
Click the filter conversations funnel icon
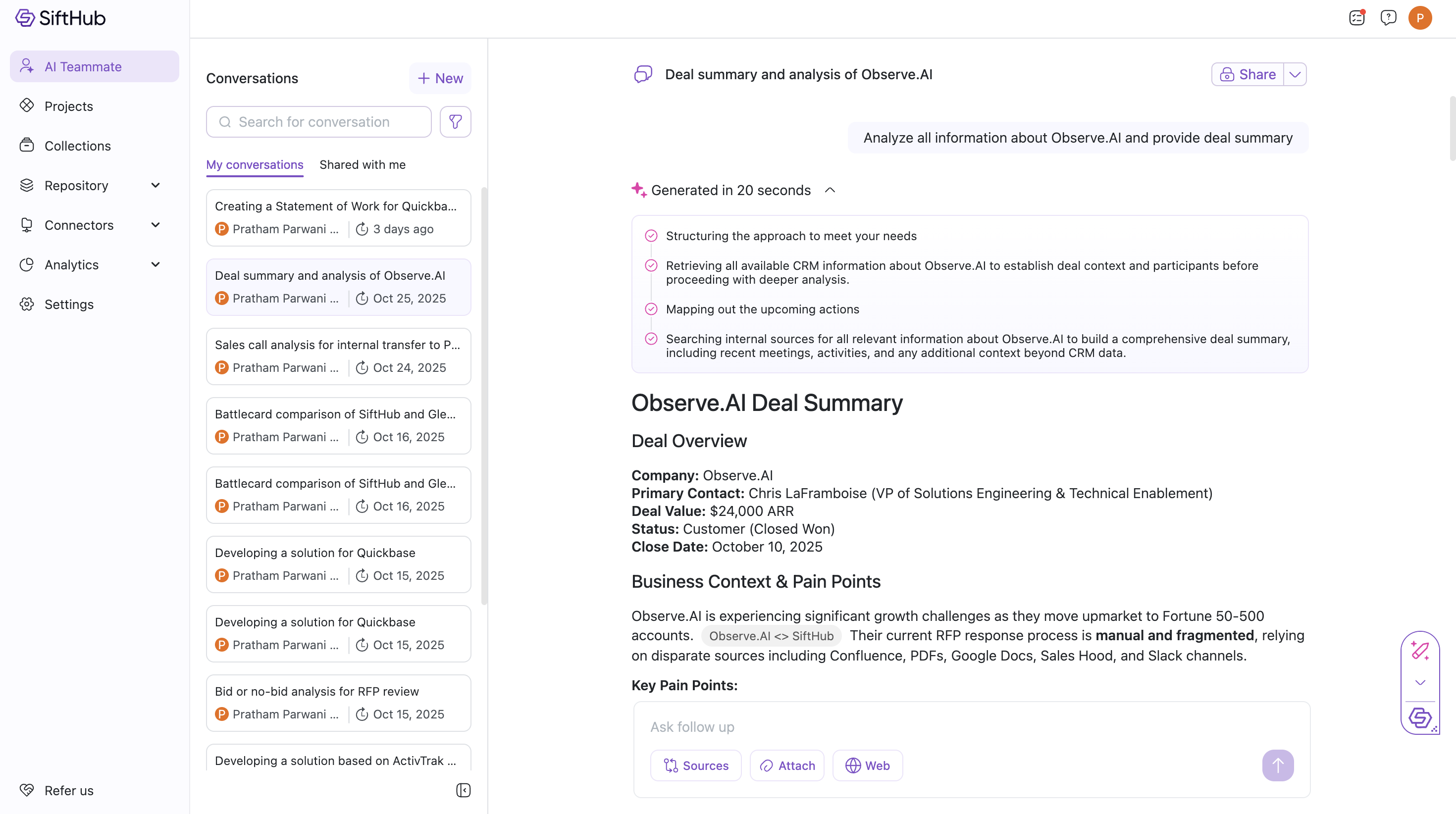(x=455, y=121)
